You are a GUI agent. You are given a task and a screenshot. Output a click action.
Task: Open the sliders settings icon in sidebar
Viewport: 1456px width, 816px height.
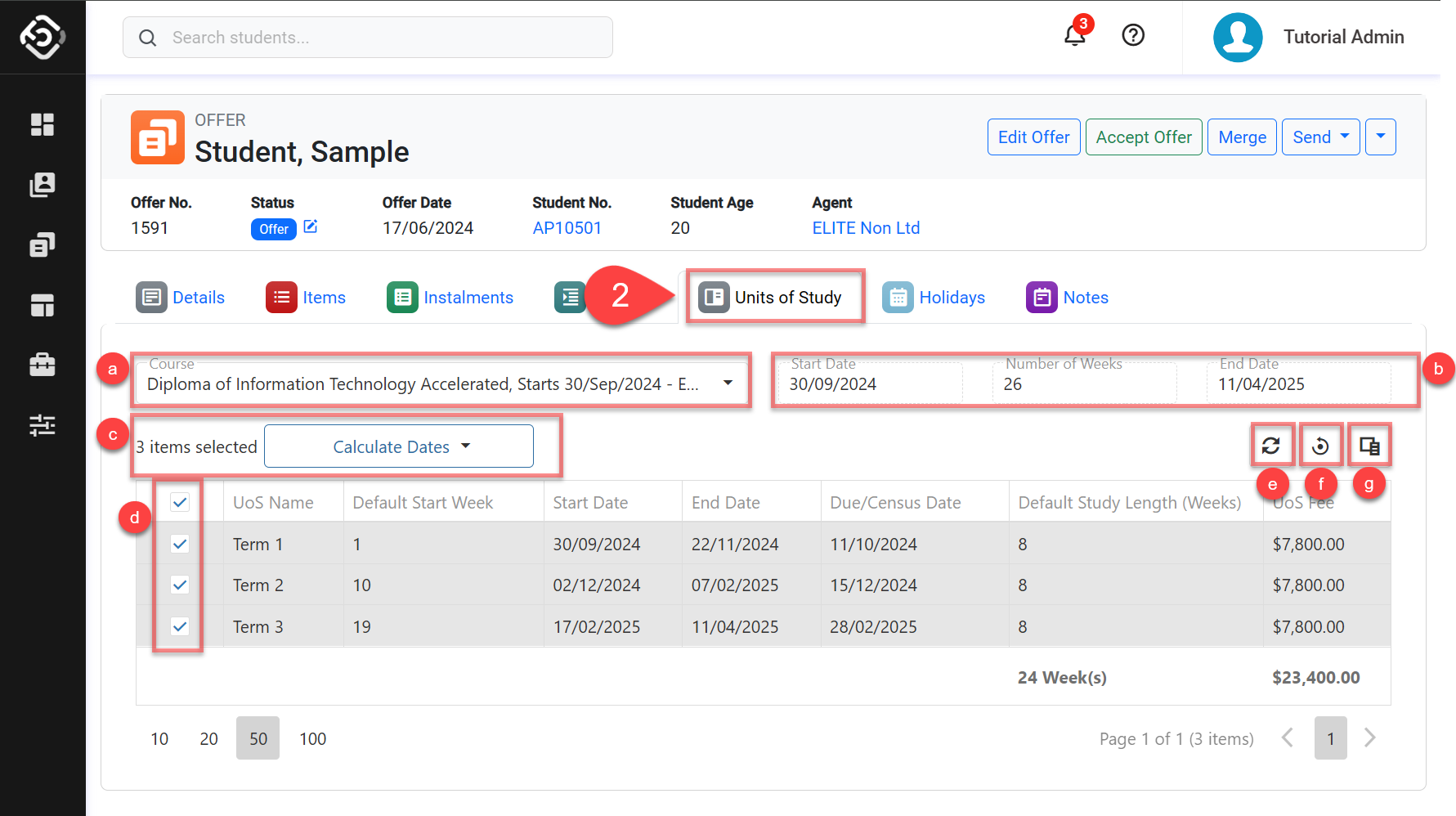point(43,425)
